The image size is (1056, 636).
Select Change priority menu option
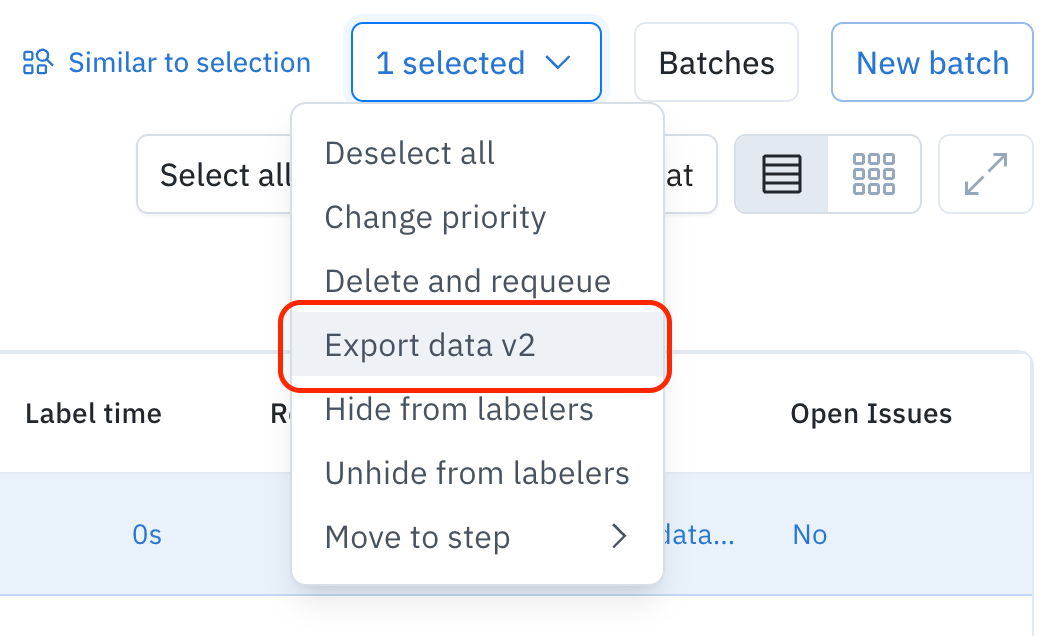pos(435,217)
